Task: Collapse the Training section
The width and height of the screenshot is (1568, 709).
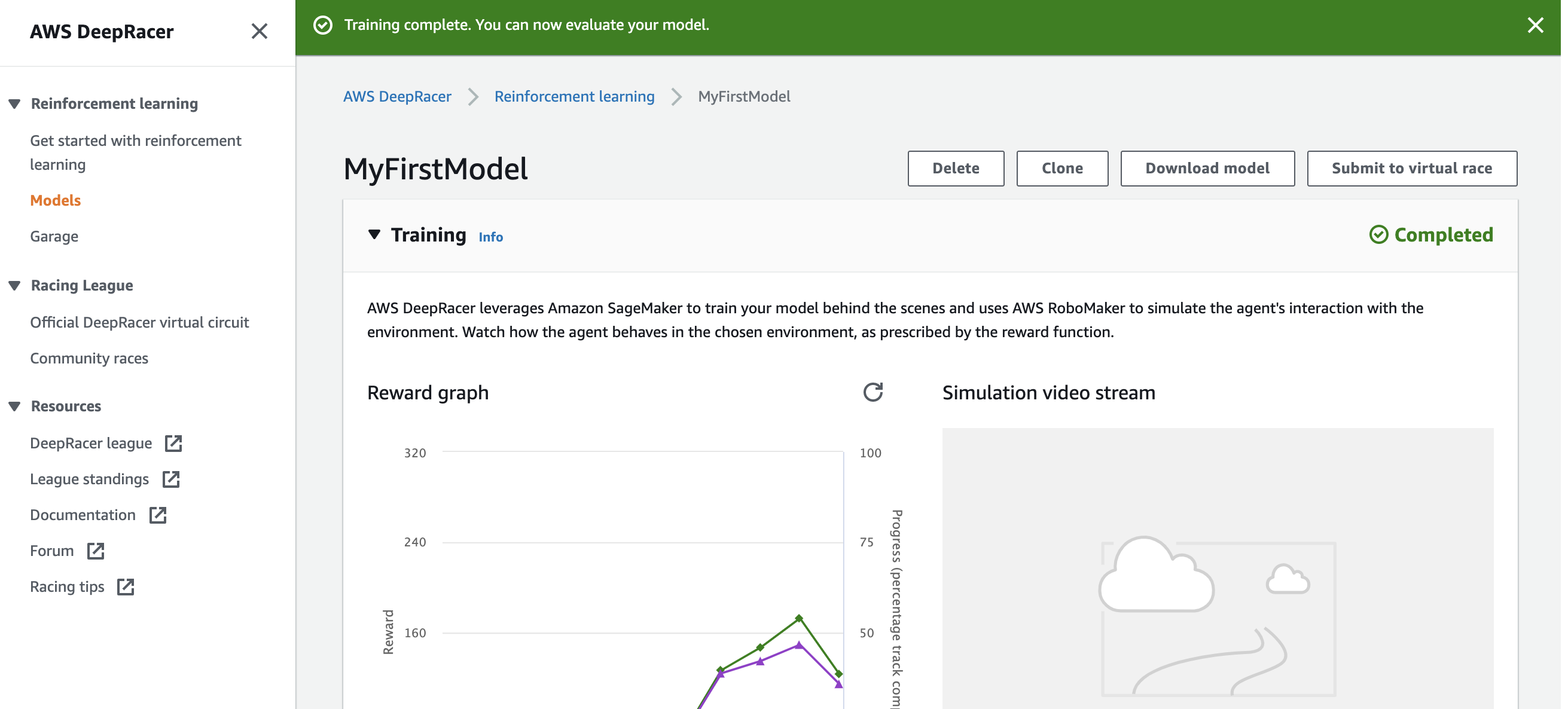Action: (374, 234)
